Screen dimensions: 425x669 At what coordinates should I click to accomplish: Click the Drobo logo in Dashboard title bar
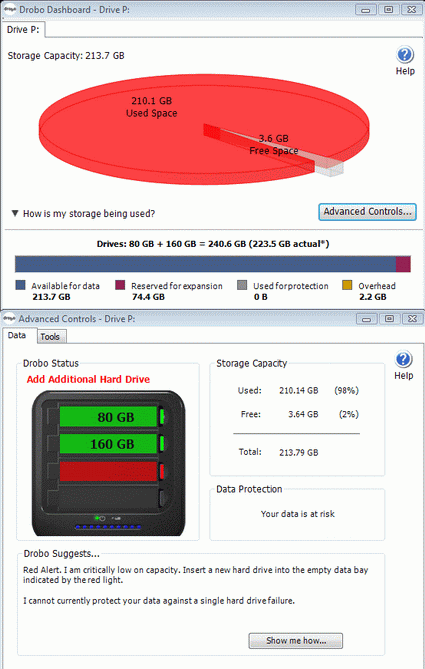point(9,9)
